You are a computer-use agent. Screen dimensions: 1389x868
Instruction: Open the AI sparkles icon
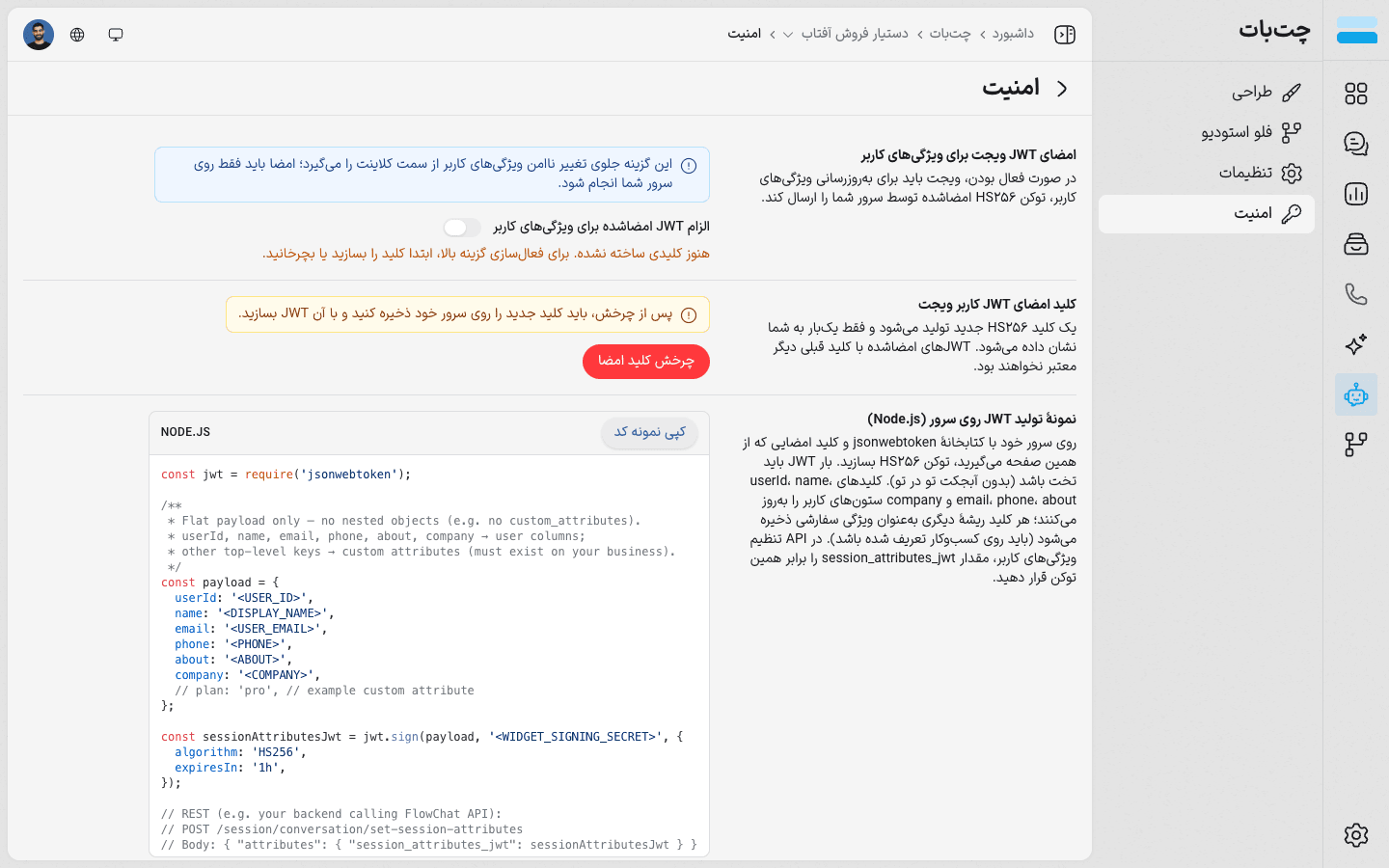click(x=1356, y=344)
